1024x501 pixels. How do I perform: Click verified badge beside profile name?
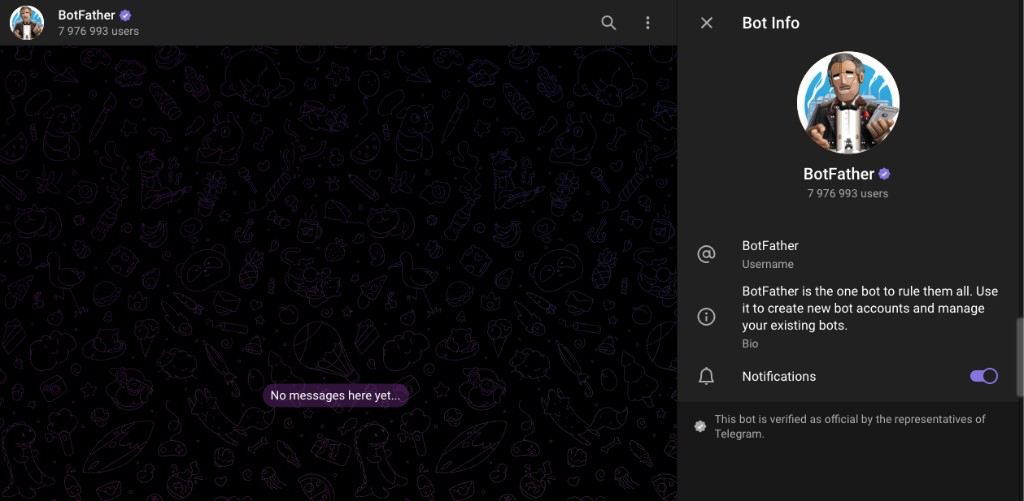pos(884,174)
